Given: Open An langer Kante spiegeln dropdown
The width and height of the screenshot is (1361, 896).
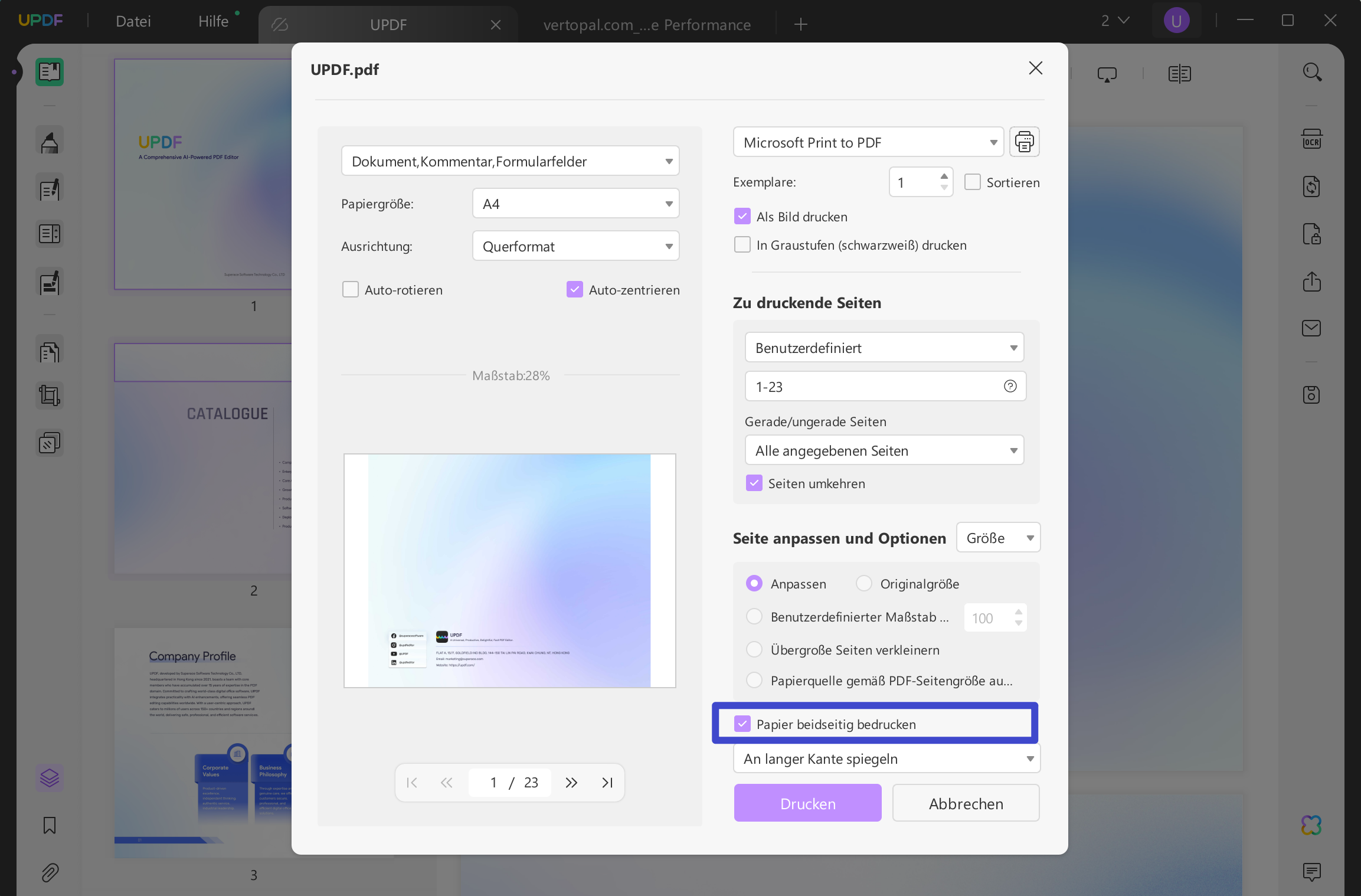Looking at the screenshot, I should click(x=886, y=759).
